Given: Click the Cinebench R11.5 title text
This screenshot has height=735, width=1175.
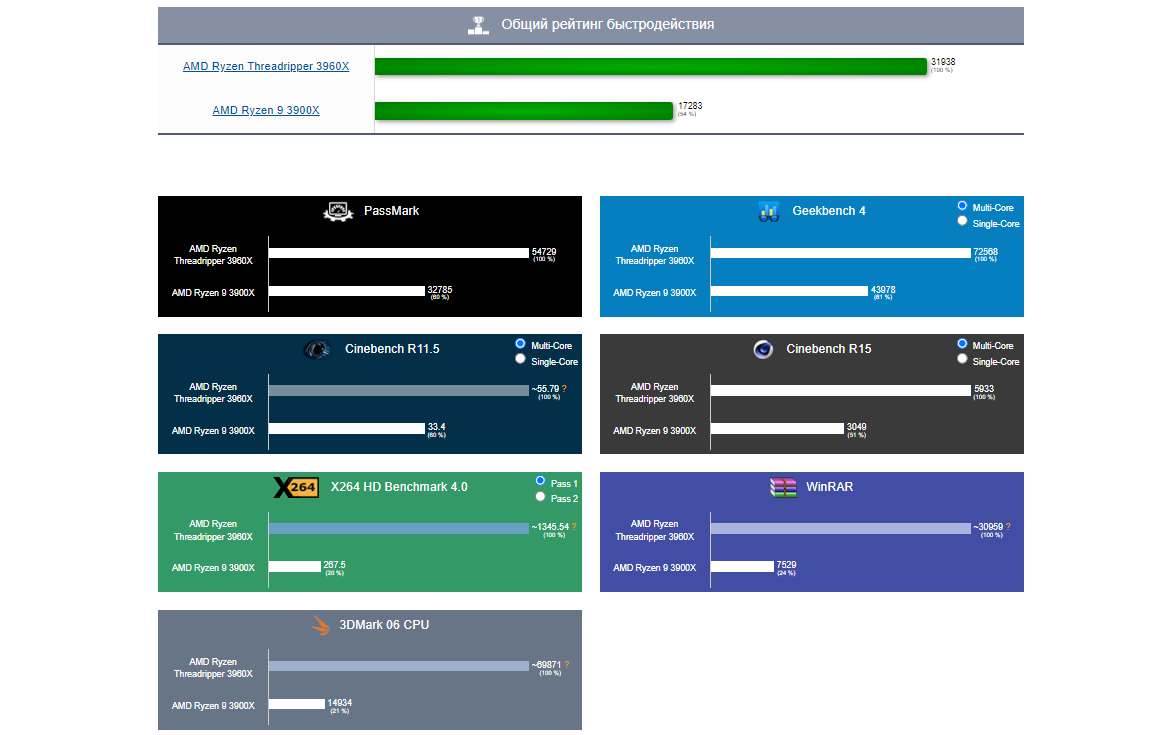Looking at the screenshot, I should [x=392, y=349].
